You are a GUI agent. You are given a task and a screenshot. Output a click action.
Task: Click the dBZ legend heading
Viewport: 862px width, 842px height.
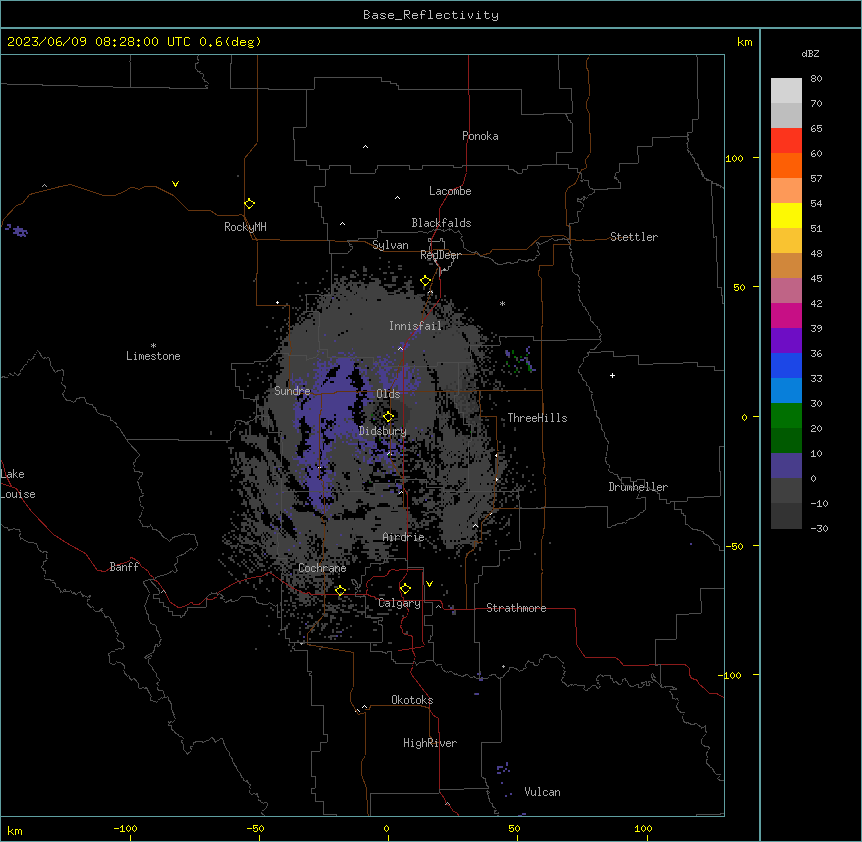tap(810, 53)
